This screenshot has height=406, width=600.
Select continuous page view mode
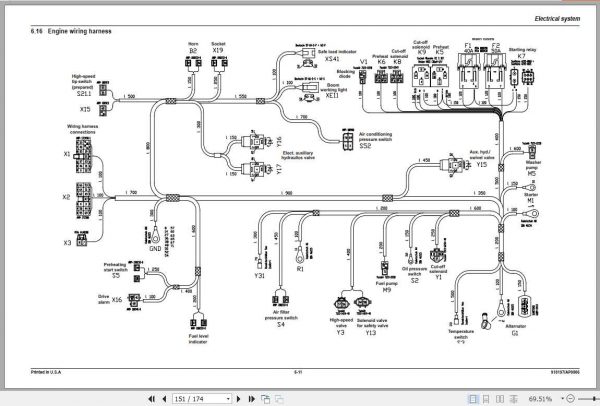[x=486, y=399]
